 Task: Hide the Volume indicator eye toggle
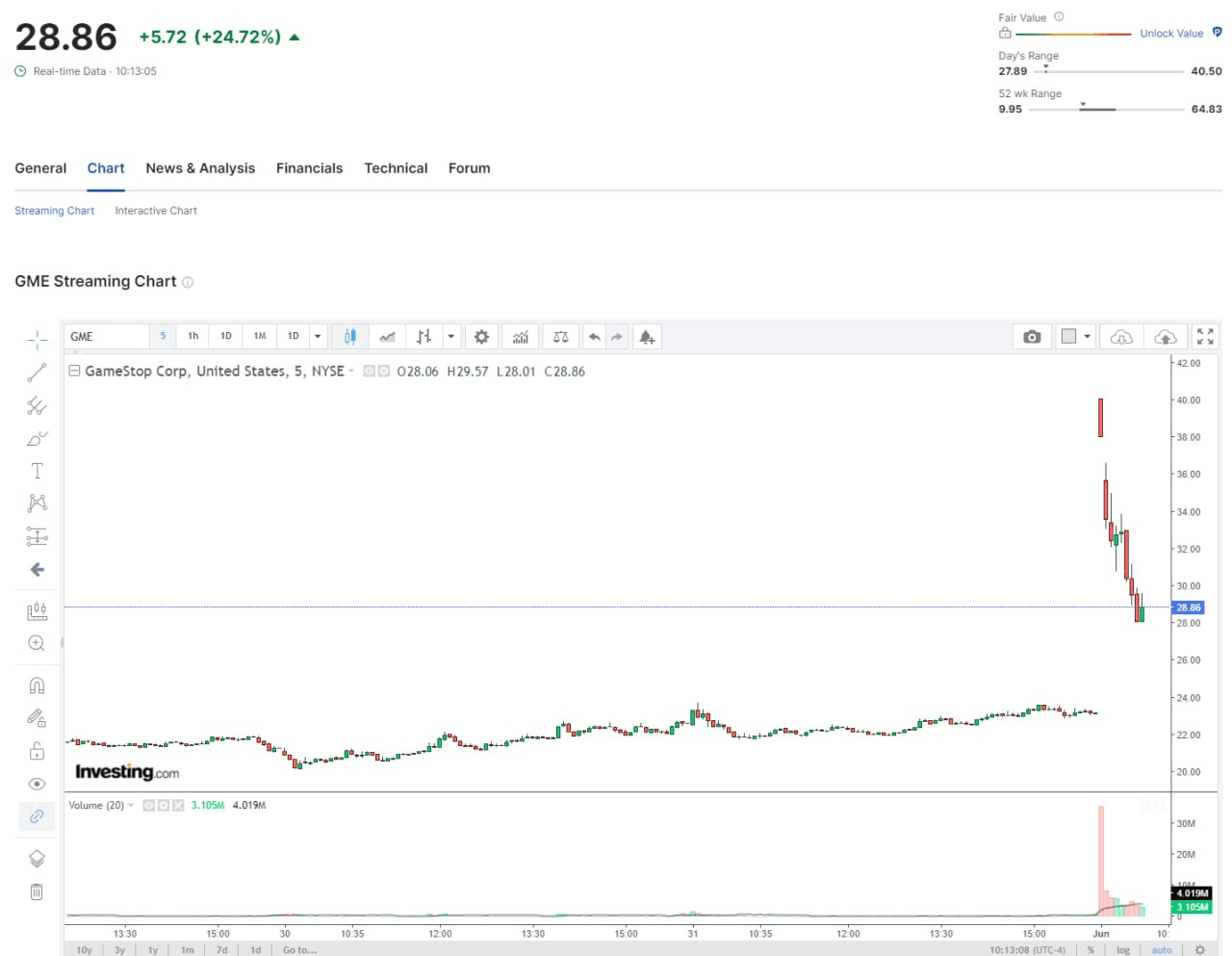point(149,806)
